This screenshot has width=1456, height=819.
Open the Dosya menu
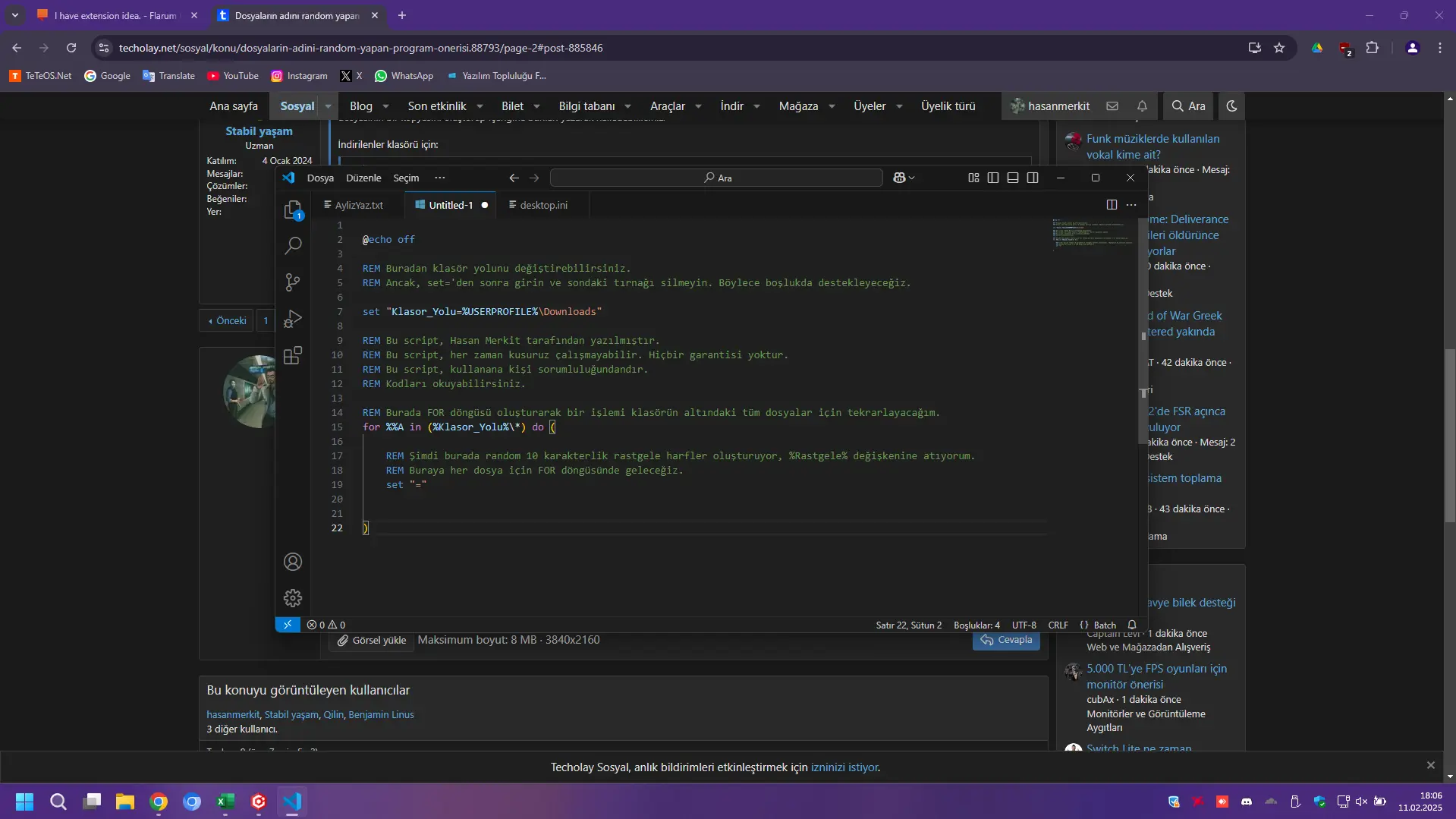pos(320,178)
